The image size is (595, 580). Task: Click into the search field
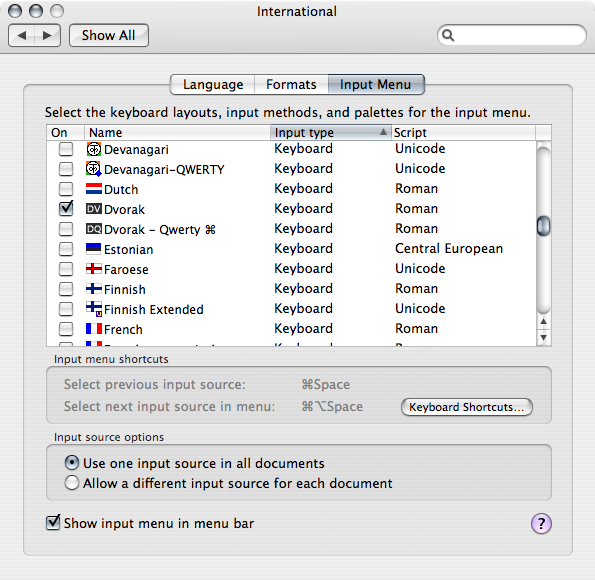(512, 35)
